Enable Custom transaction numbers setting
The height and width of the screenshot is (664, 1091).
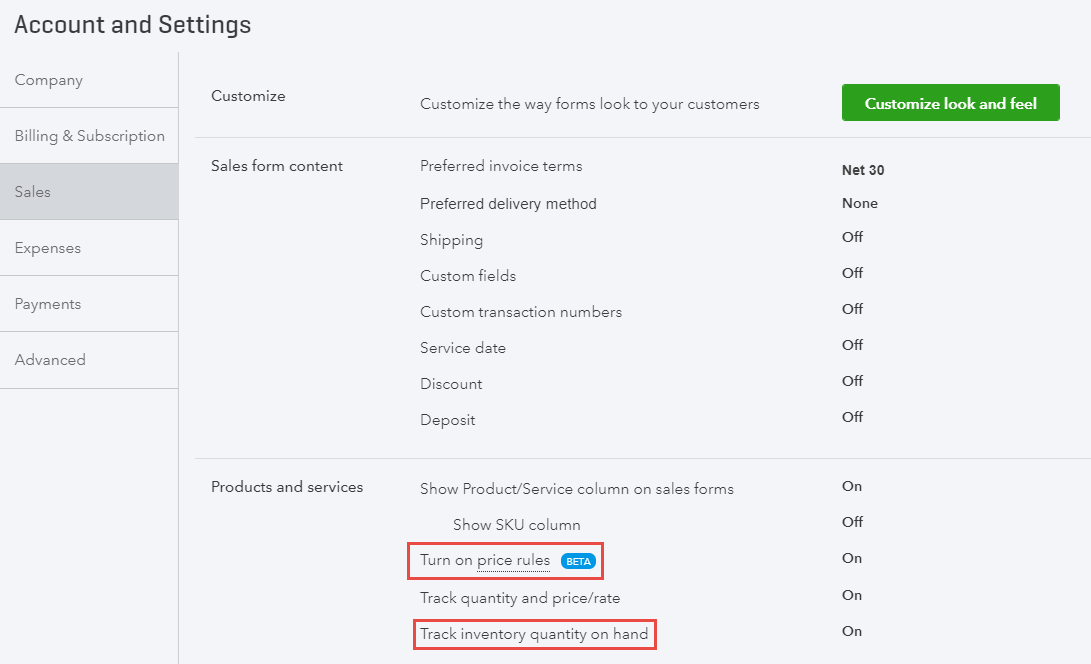click(x=852, y=309)
